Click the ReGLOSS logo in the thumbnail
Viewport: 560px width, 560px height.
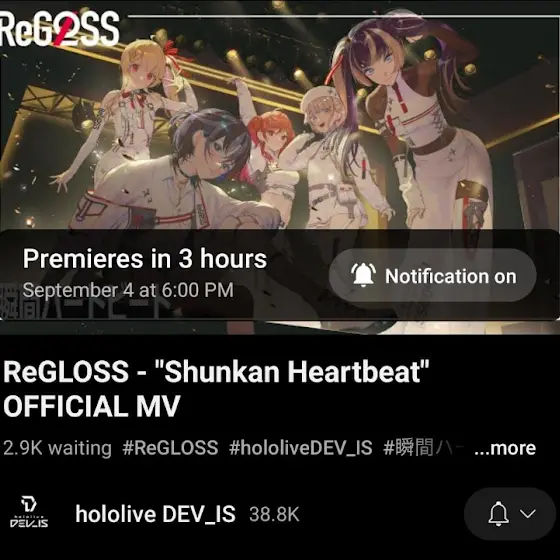[x=59, y=29]
